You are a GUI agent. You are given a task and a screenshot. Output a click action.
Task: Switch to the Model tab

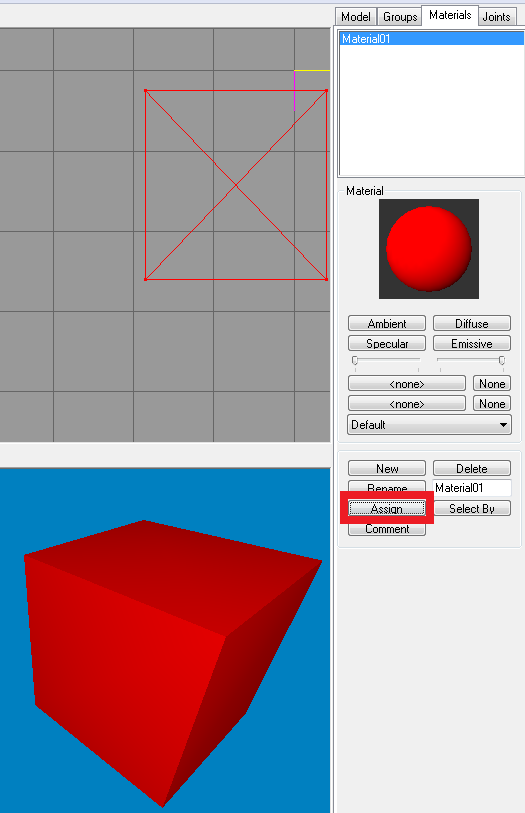pyautogui.click(x=356, y=17)
